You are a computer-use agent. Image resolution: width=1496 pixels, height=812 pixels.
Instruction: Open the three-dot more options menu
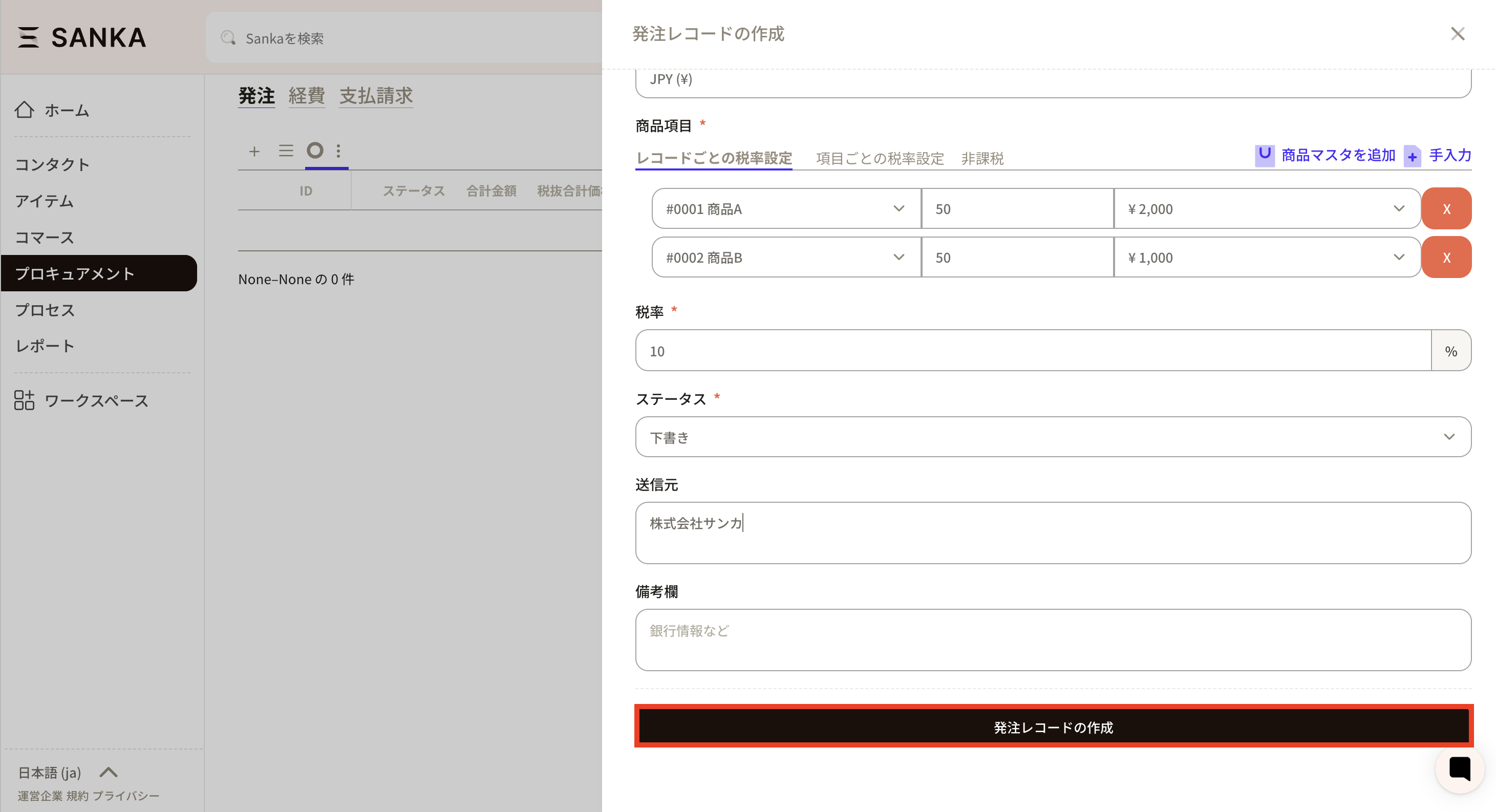tap(338, 151)
